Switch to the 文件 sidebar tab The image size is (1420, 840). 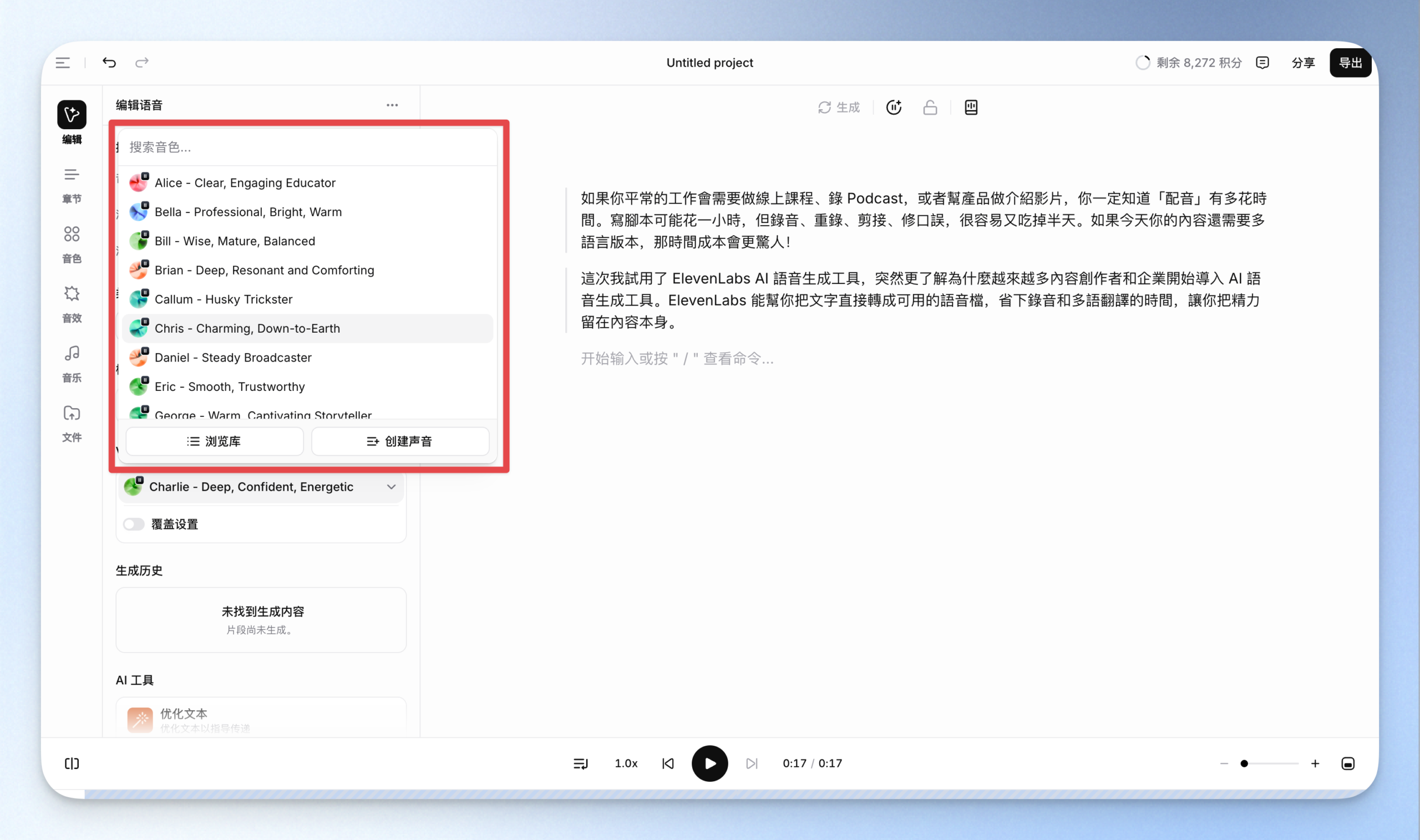pos(72,424)
